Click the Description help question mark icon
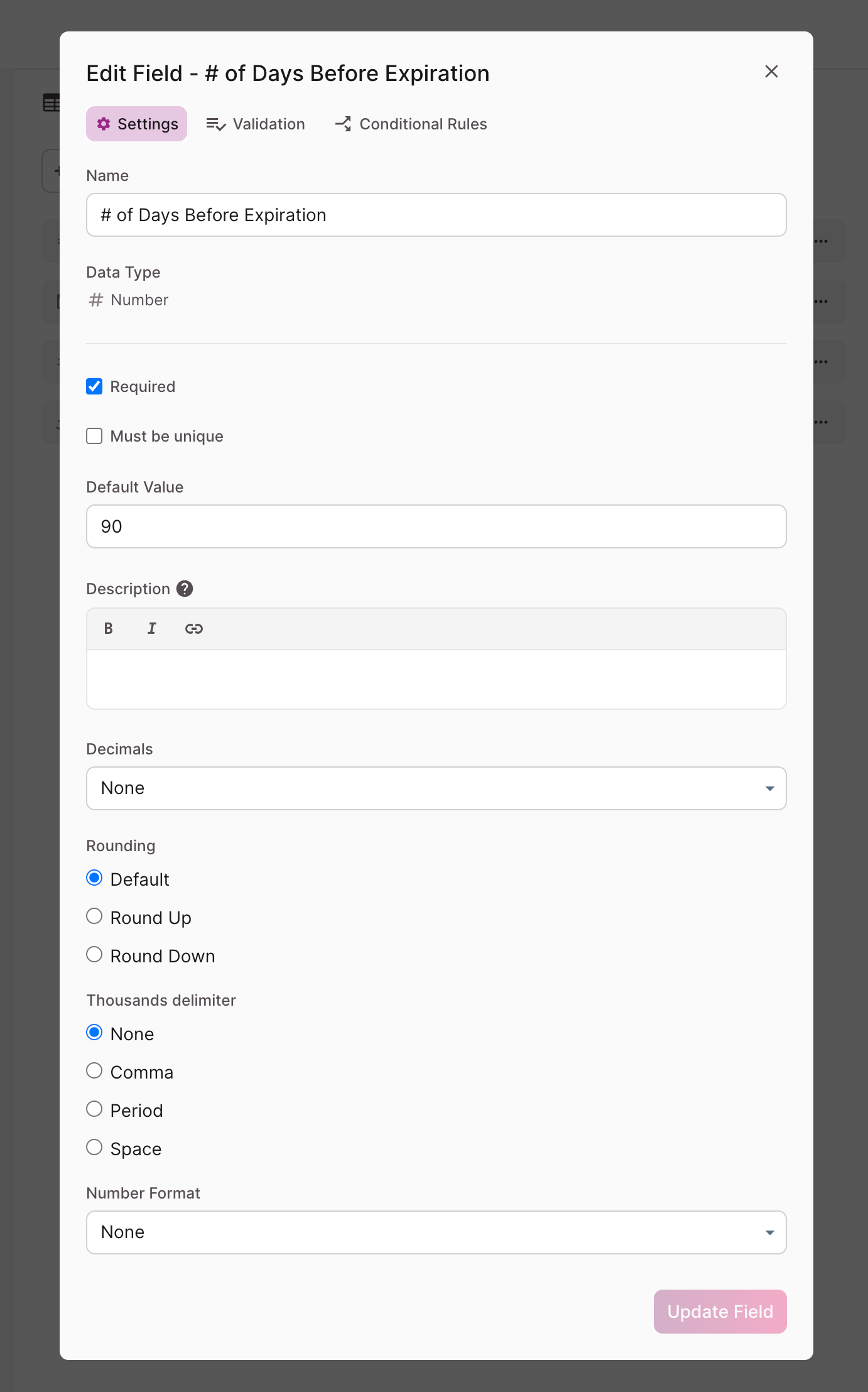This screenshot has width=868, height=1392. (185, 589)
